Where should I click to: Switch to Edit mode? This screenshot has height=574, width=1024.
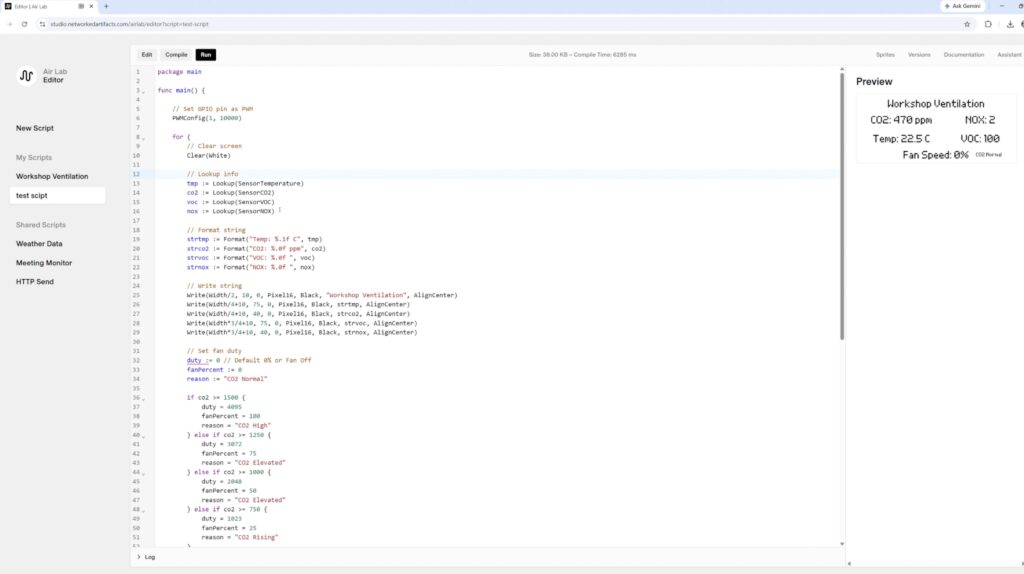click(147, 55)
